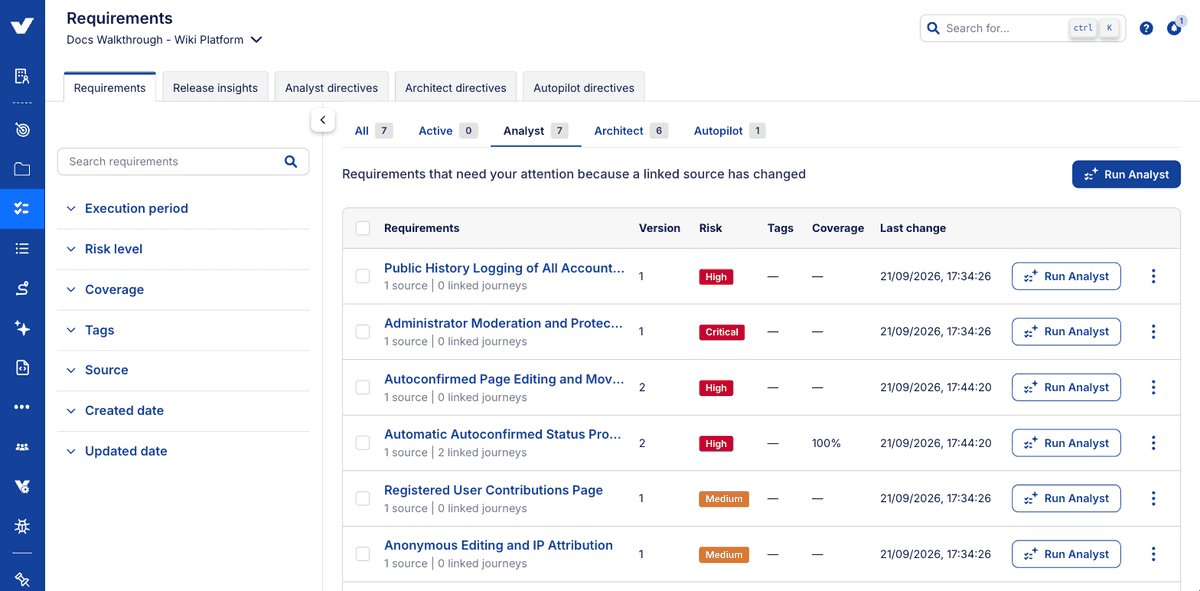Click the Search requirements input field
Image resolution: width=1200 pixels, height=591 pixels.
tap(183, 161)
